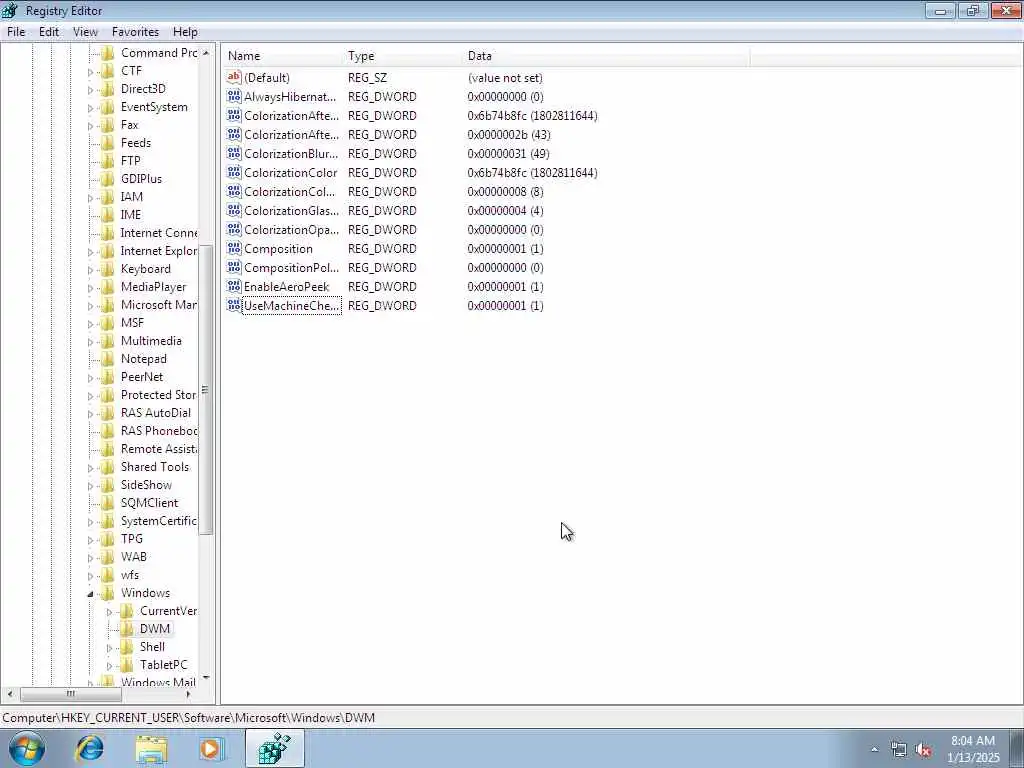Expand the MediaPlayer tree node

click(90, 287)
